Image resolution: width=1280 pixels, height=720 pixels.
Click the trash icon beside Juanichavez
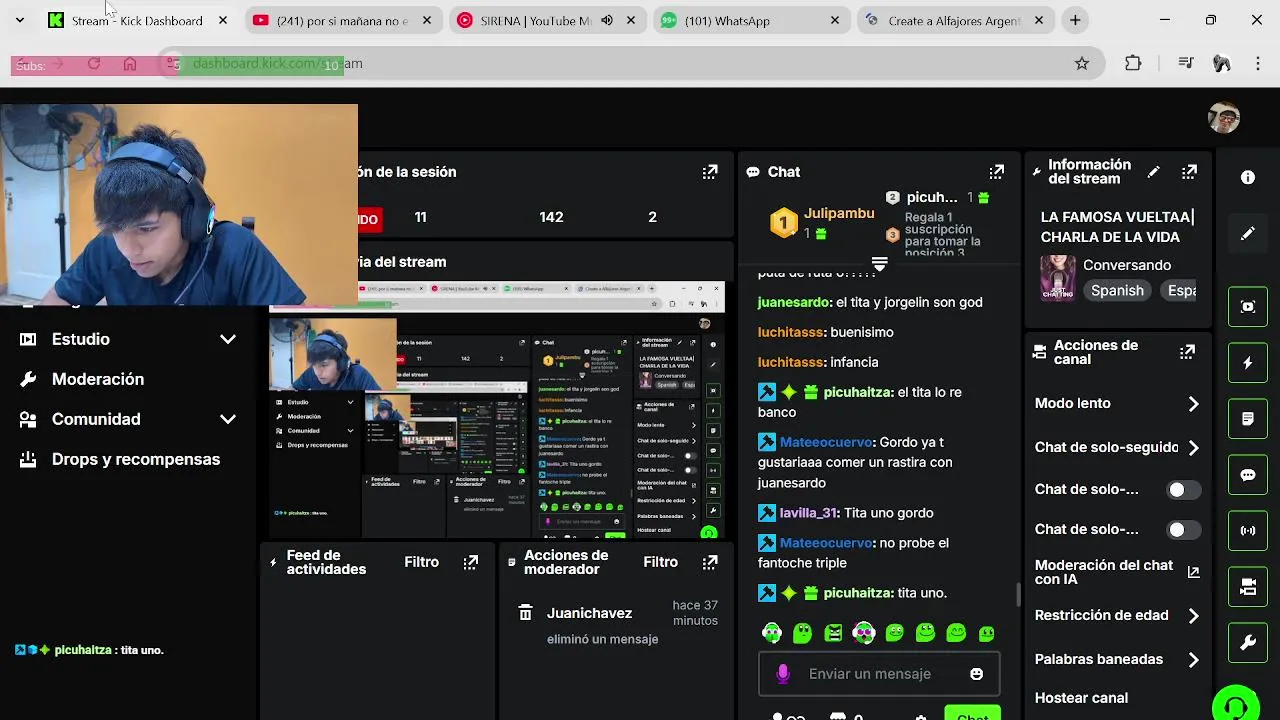click(x=525, y=613)
